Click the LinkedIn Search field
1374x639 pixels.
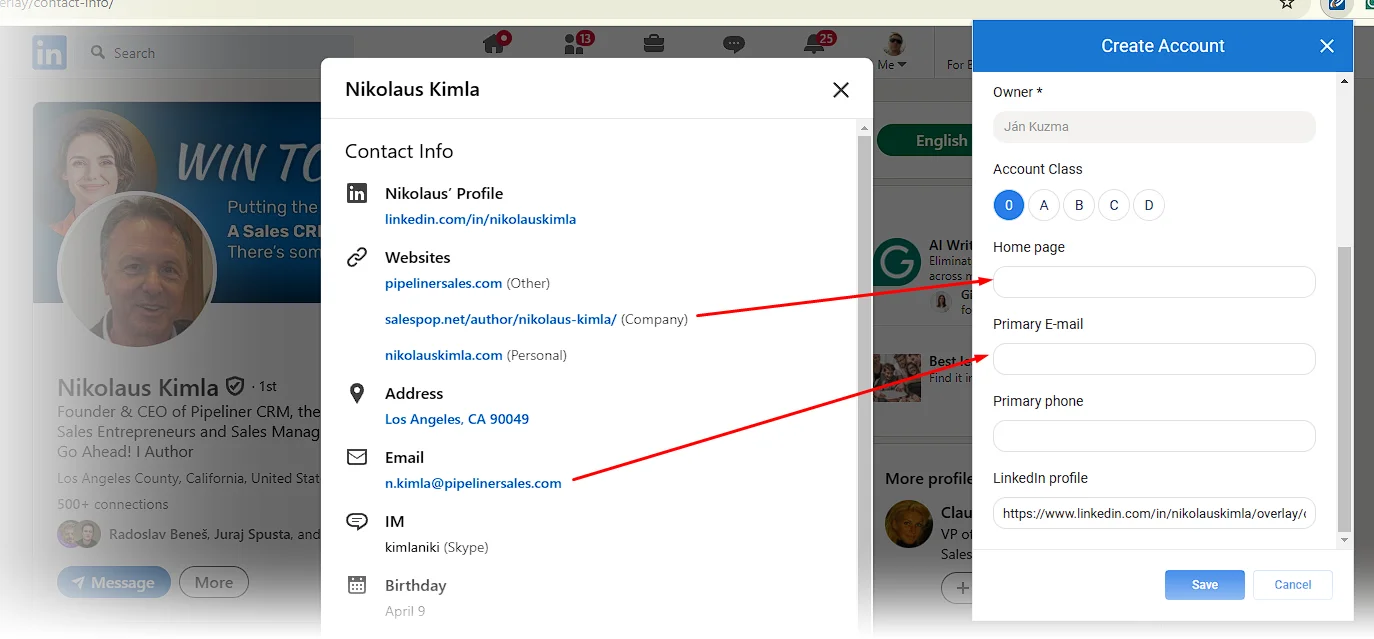(x=220, y=53)
